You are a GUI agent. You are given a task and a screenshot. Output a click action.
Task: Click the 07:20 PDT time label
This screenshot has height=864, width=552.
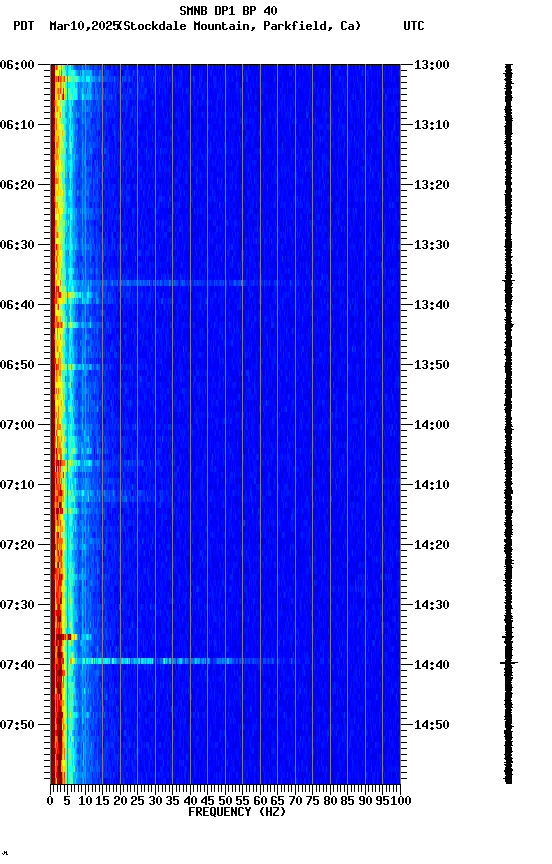click(x=17, y=546)
